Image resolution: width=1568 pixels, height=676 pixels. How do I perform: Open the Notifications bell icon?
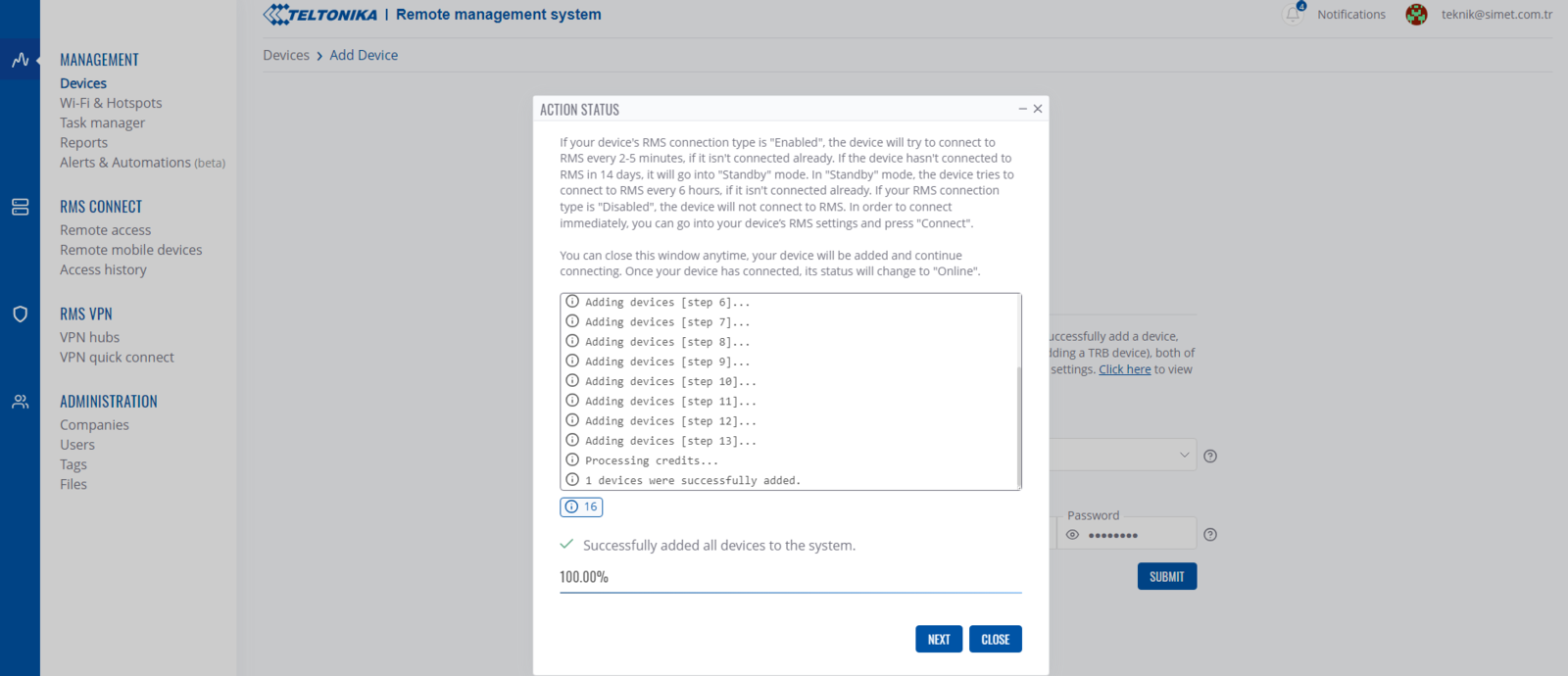click(x=1294, y=14)
